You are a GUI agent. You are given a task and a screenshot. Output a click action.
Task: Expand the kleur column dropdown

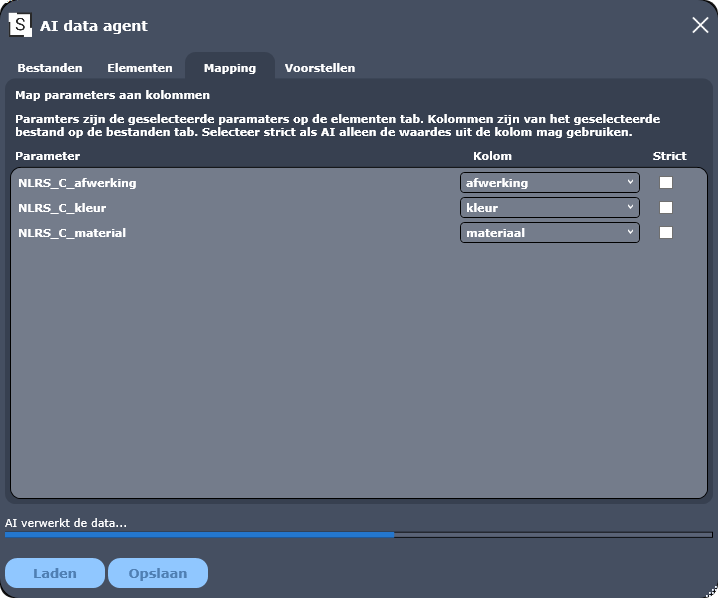click(x=549, y=208)
